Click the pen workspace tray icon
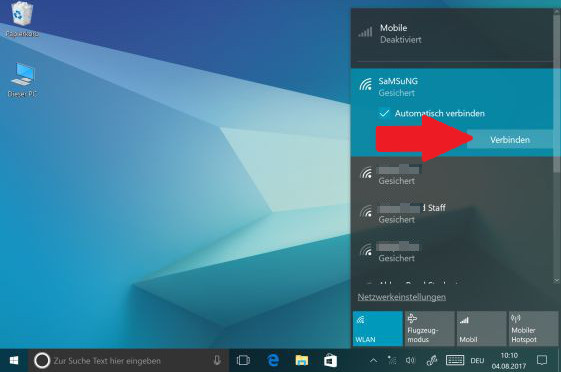 (431, 360)
